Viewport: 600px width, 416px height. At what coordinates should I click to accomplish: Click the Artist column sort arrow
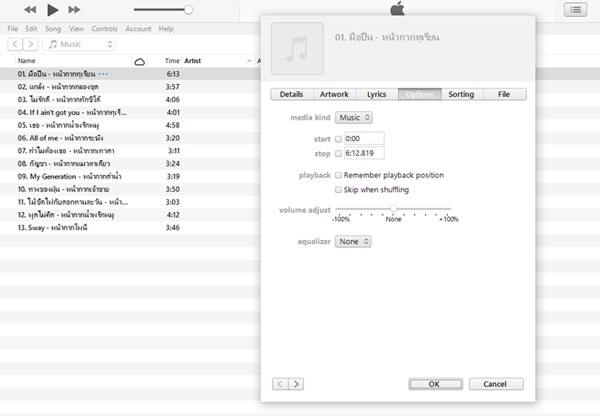click(x=249, y=61)
